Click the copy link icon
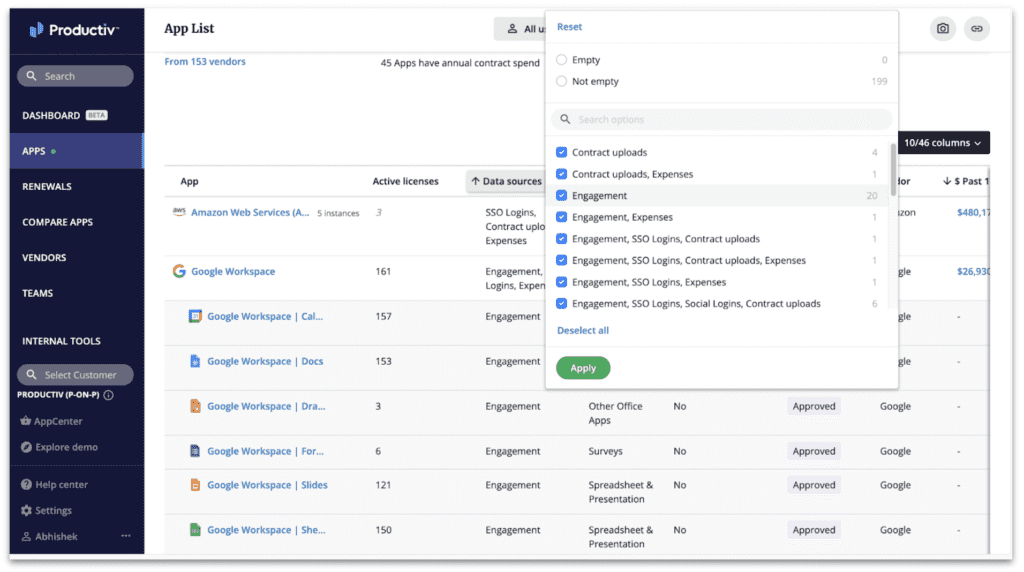This screenshot has height=572, width=1024. coord(976,29)
